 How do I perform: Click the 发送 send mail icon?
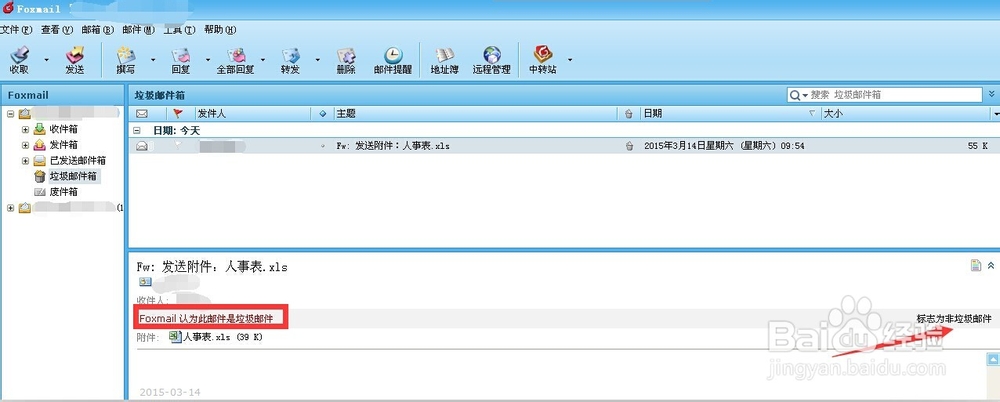coord(75,55)
